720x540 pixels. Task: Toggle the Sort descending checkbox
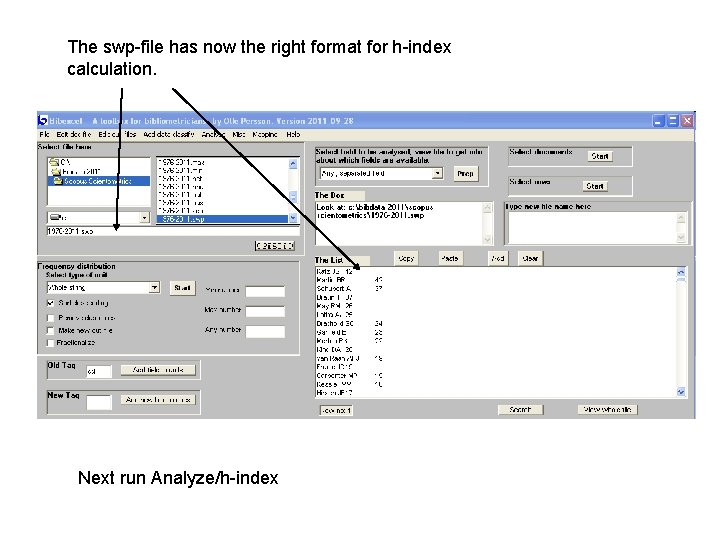[x=51, y=303]
